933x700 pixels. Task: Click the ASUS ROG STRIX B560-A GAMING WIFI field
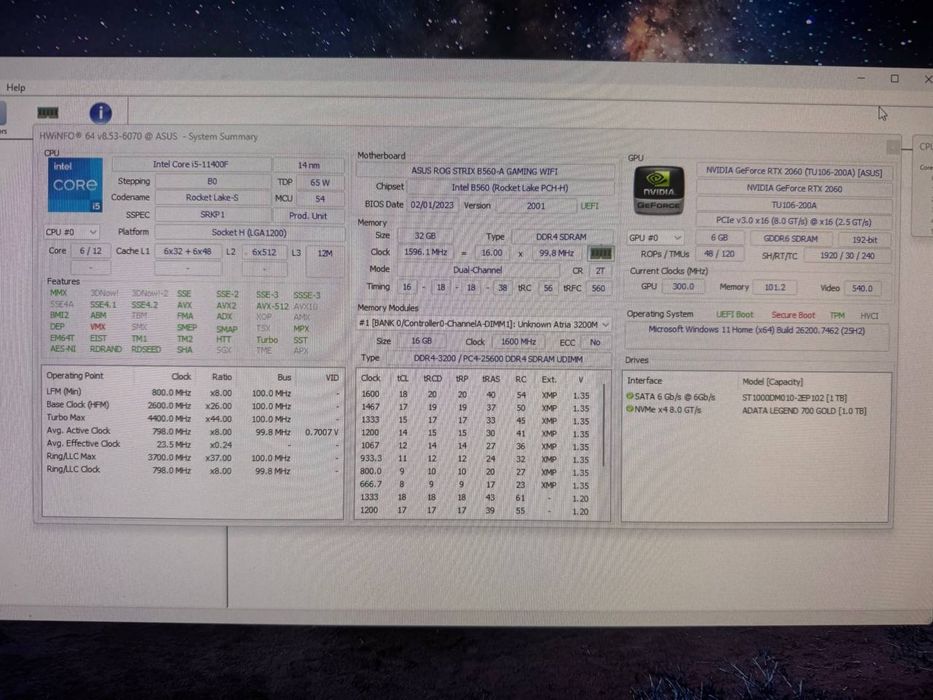click(x=485, y=171)
